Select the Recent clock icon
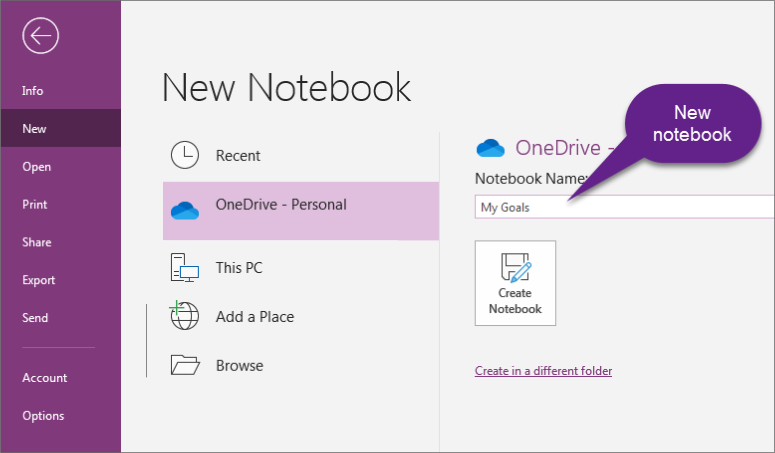 185,155
